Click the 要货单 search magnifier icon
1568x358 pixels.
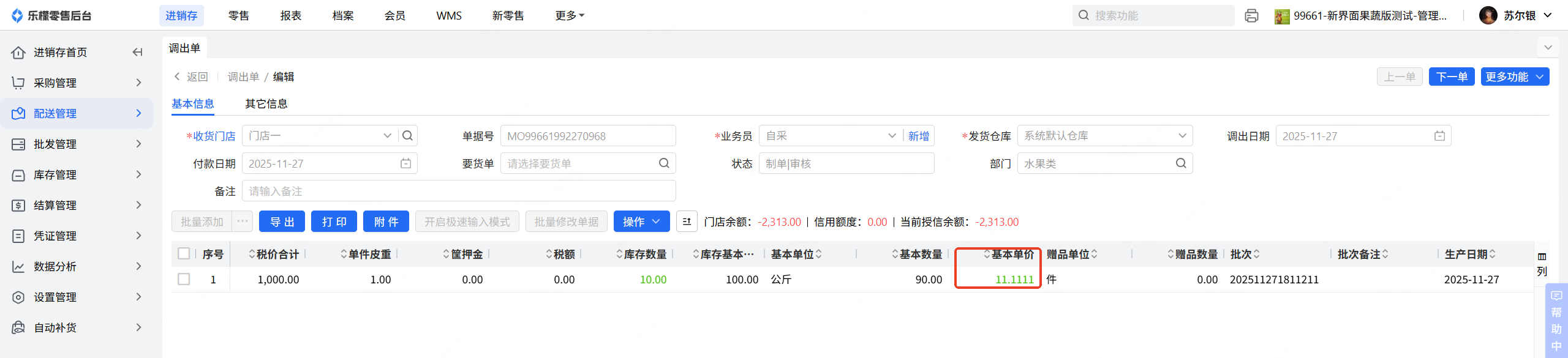click(x=664, y=163)
